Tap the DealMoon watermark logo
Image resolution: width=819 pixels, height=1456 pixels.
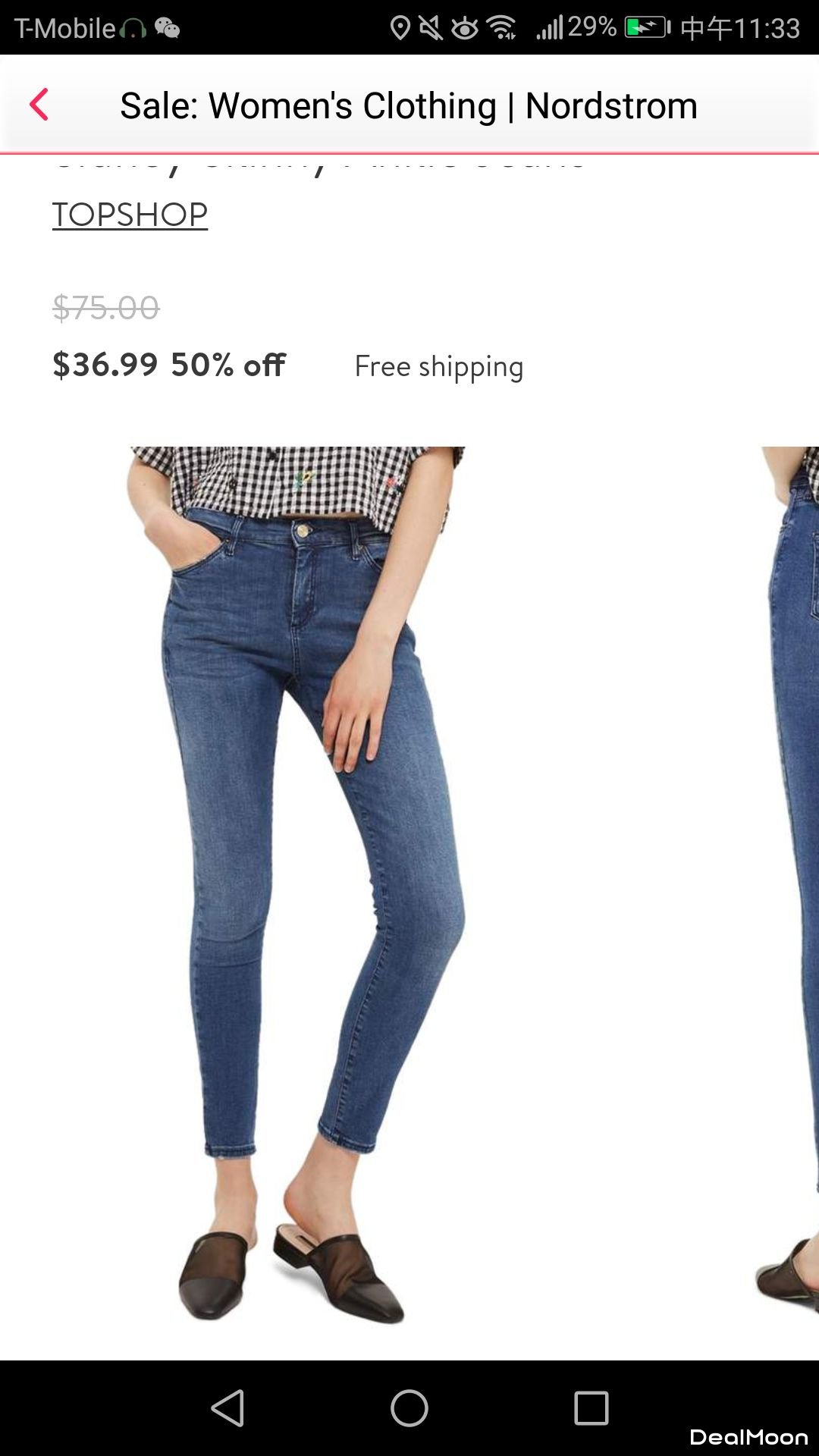(748, 1437)
